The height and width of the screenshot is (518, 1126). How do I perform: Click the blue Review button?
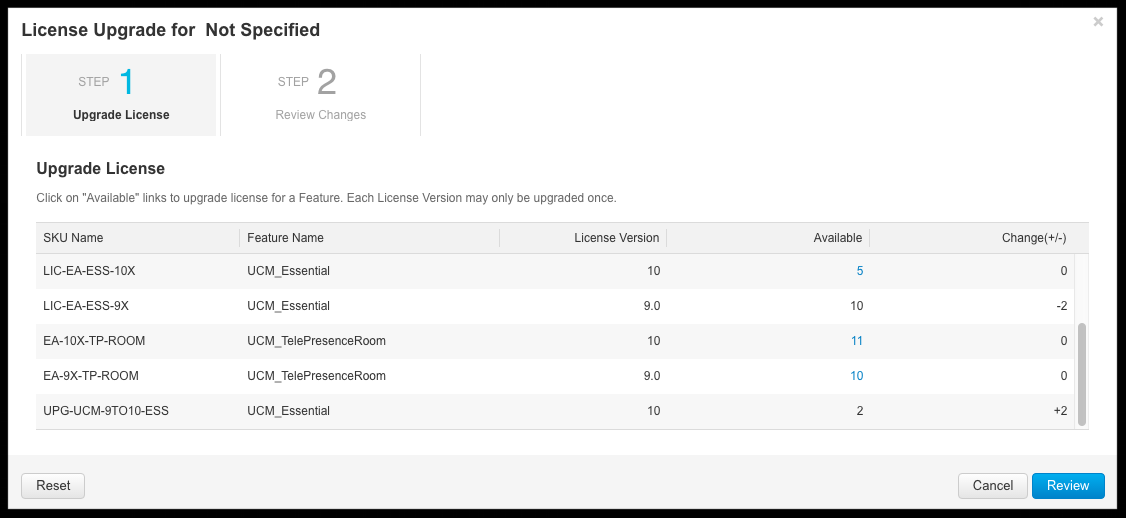click(1068, 486)
